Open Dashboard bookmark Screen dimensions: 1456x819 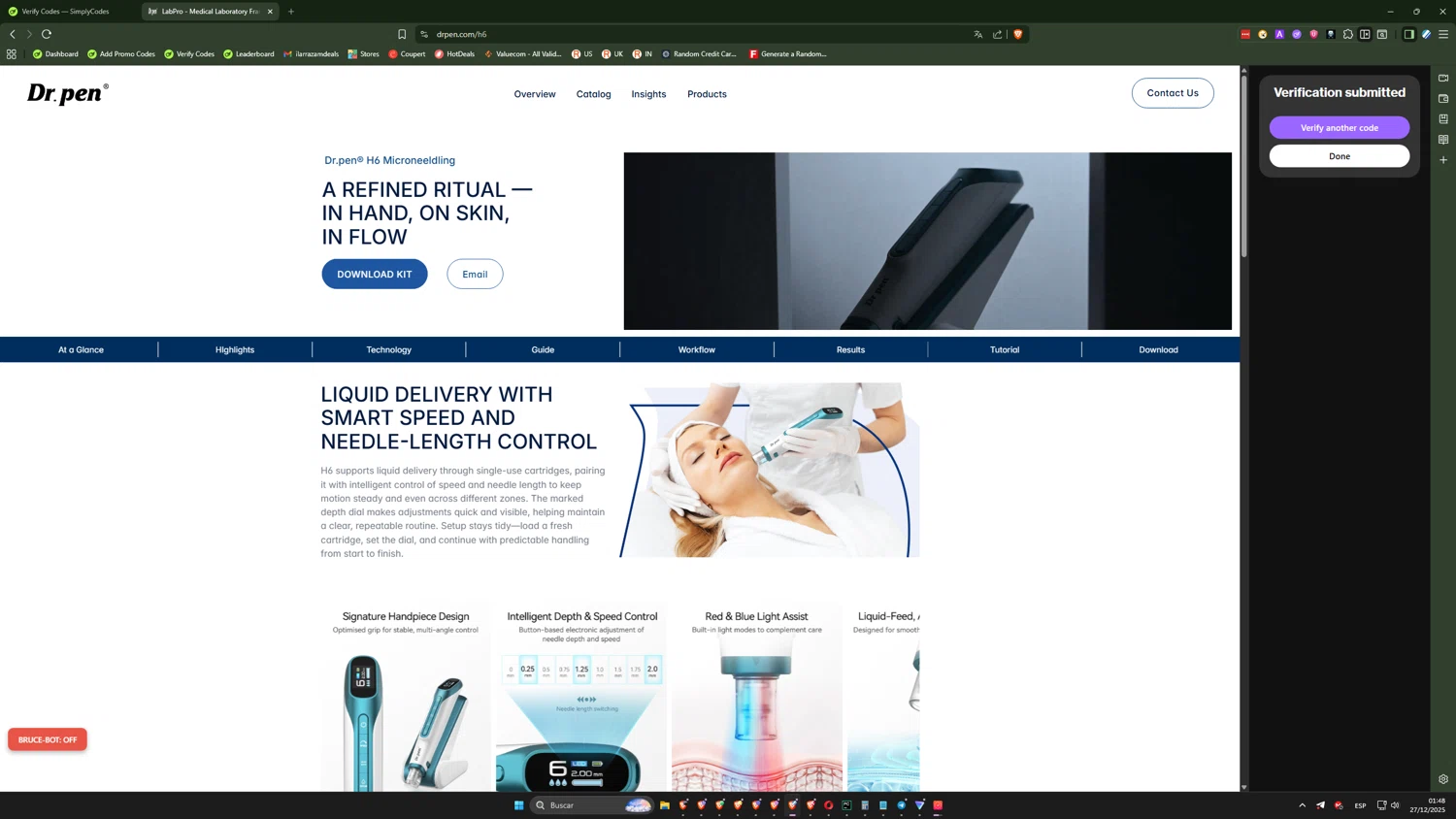pyautogui.click(x=55, y=54)
